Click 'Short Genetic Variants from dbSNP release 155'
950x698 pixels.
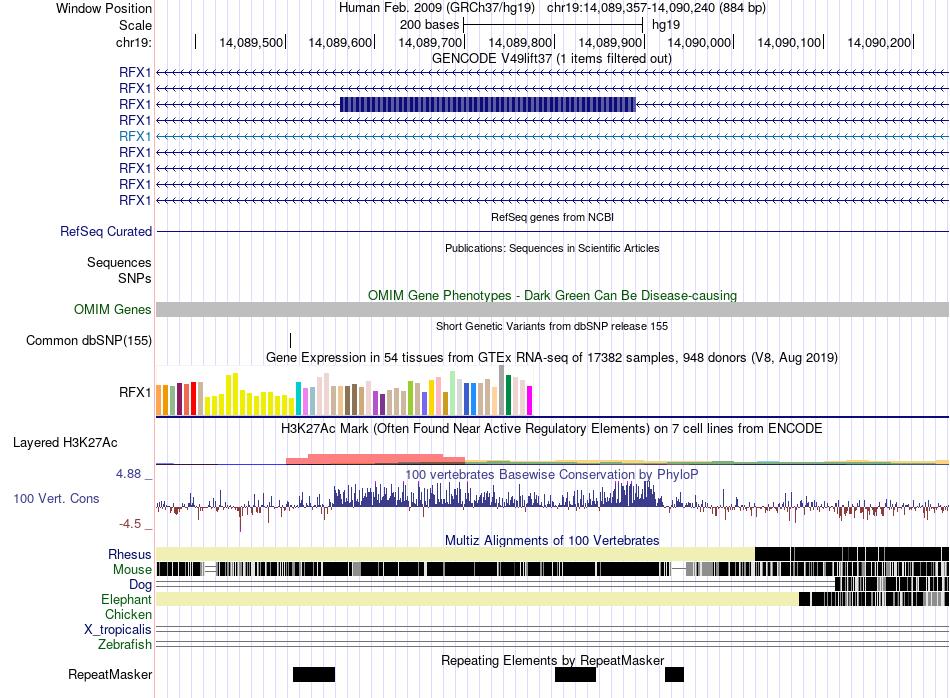click(552, 327)
